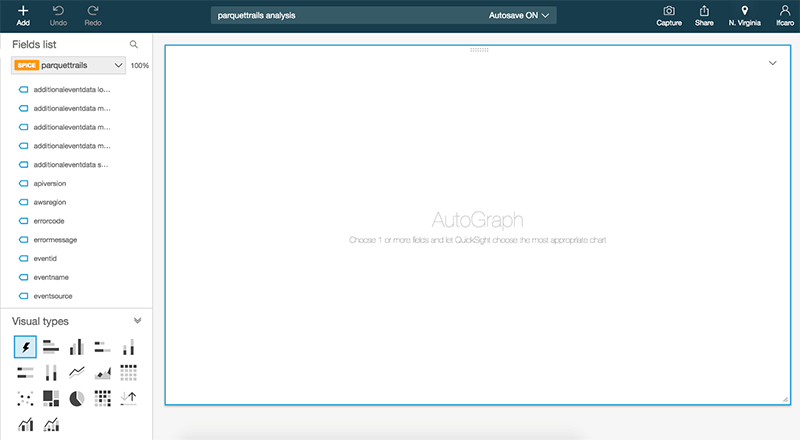Choose the clustered bar combo chart

tap(25, 424)
